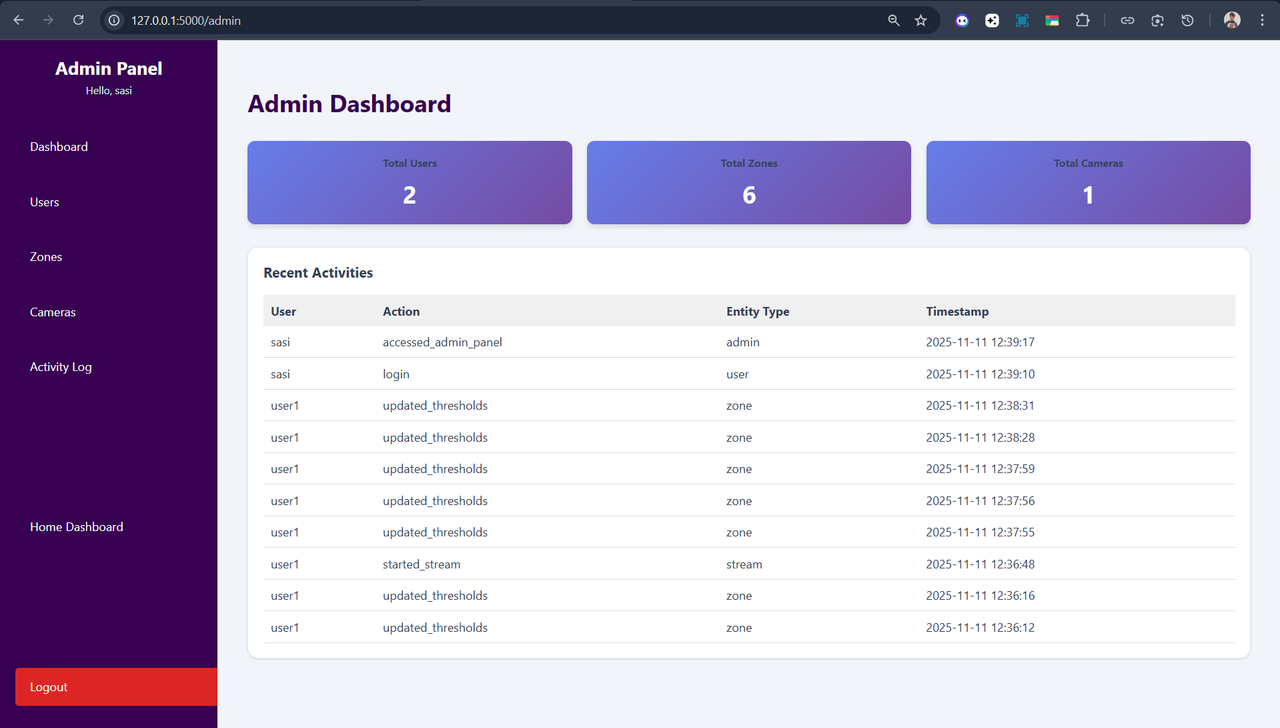Copy the page link using the link icon

click(x=1127, y=20)
